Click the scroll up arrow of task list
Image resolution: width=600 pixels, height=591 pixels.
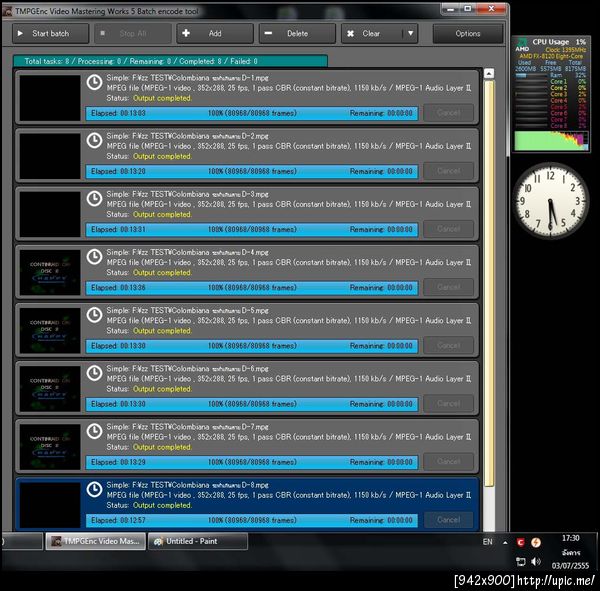pyautogui.click(x=489, y=73)
